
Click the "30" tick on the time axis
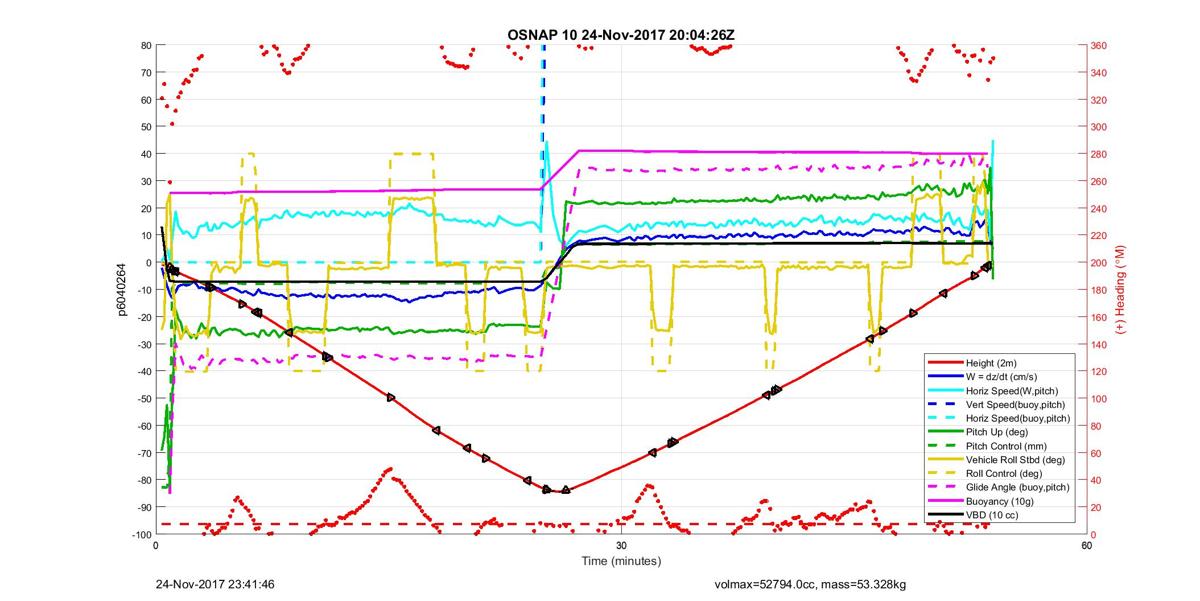(621, 546)
